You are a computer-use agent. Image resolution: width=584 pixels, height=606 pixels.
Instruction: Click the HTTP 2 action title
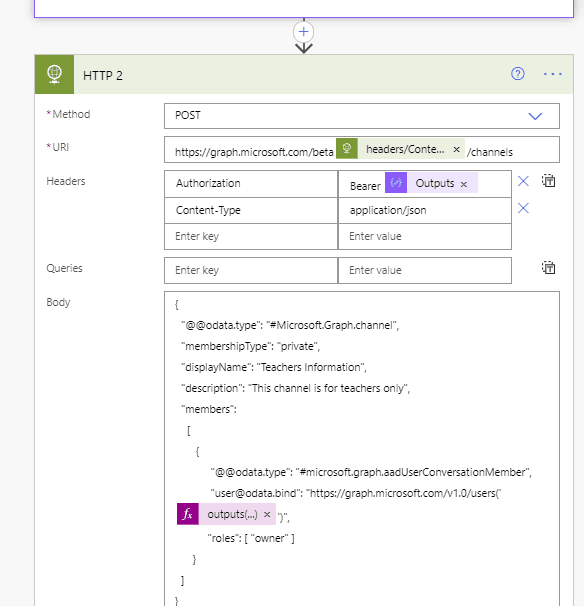pyautogui.click(x=103, y=75)
